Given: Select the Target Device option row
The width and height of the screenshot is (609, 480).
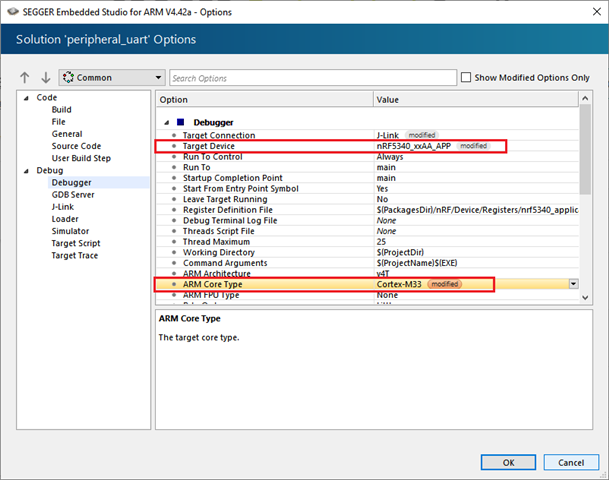Looking at the screenshot, I should [367, 146].
